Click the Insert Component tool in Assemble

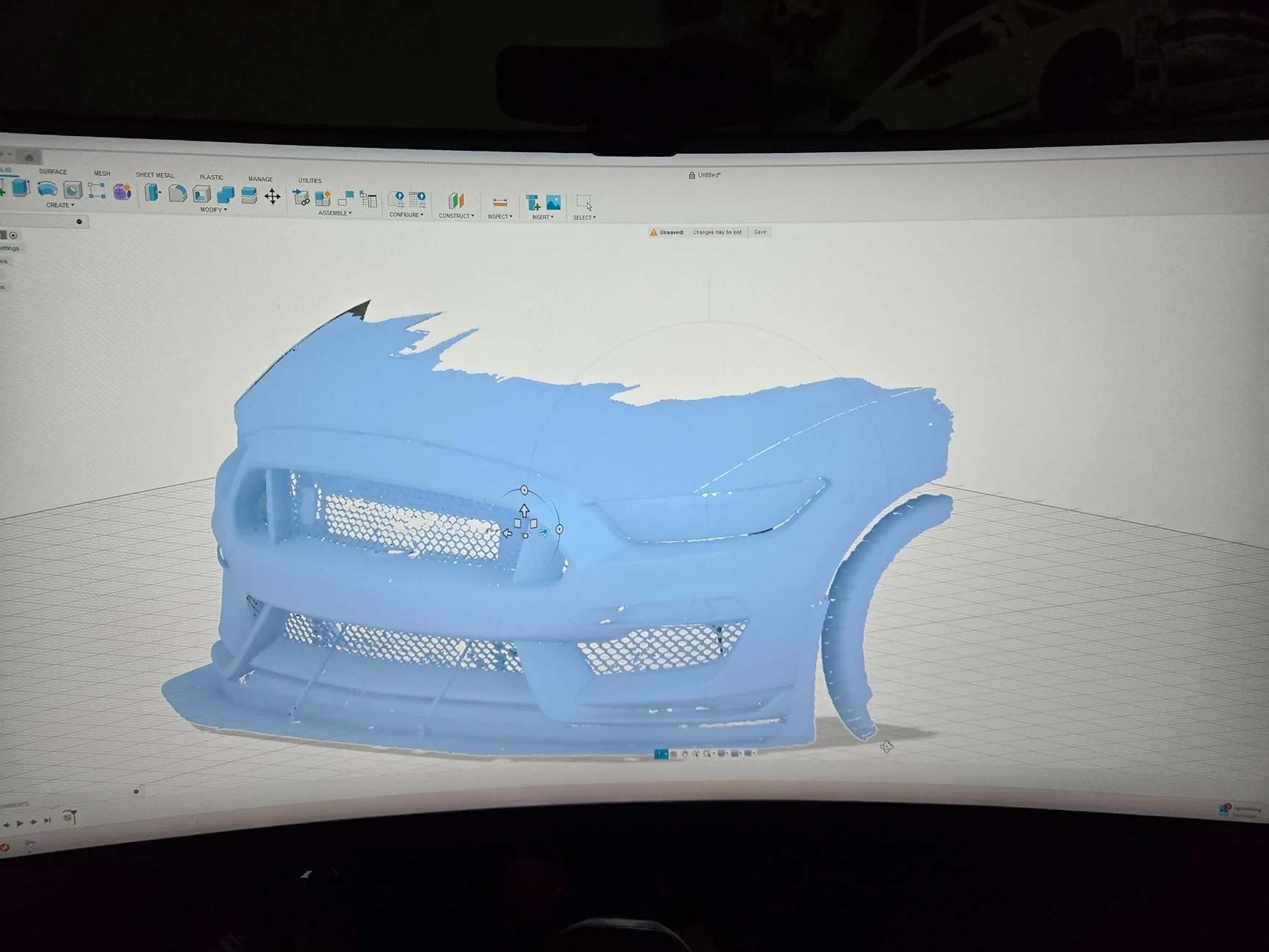click(300, 197)
